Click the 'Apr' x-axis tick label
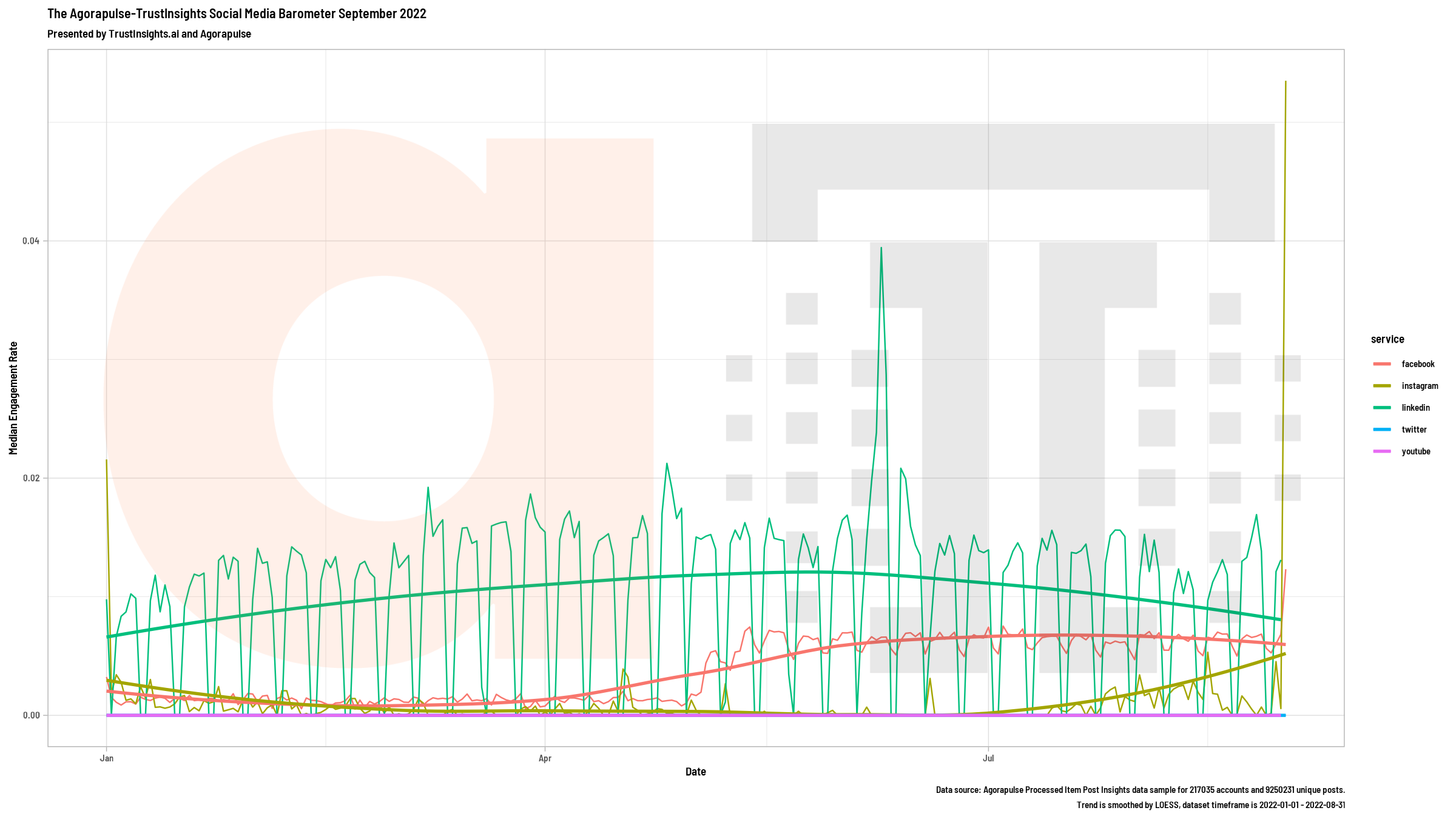This screenshot has height=819, width=1456. point(545,758)
